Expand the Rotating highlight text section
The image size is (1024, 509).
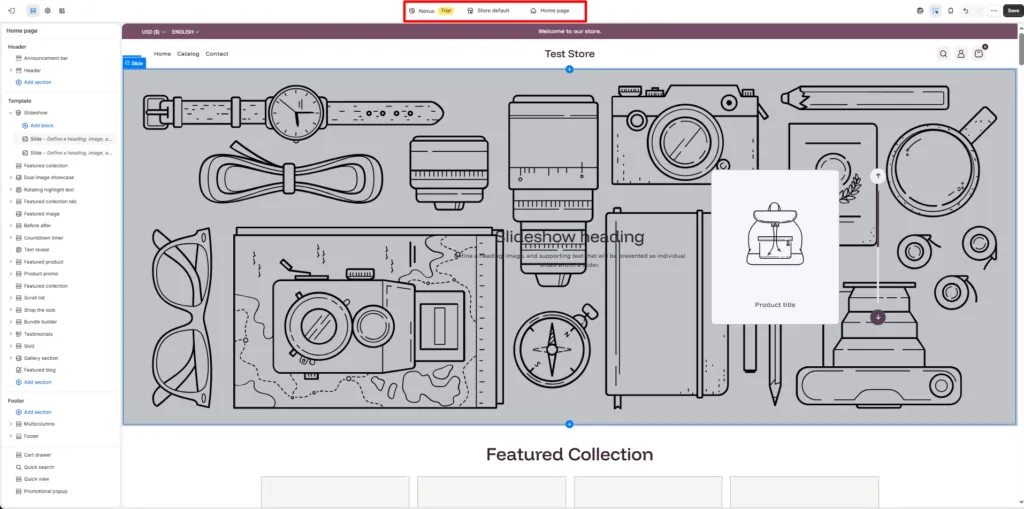[x=11, y=189]
